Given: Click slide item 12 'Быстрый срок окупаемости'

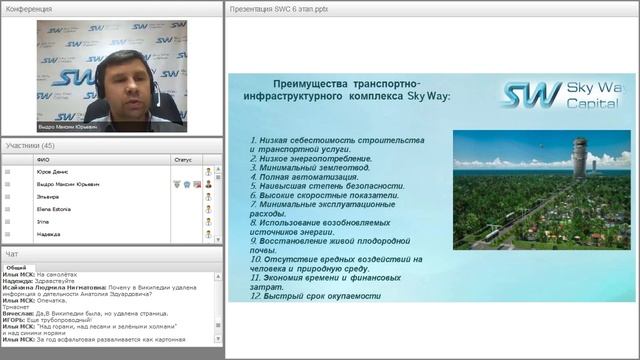Looking at the screenshot, I should 316,296.
